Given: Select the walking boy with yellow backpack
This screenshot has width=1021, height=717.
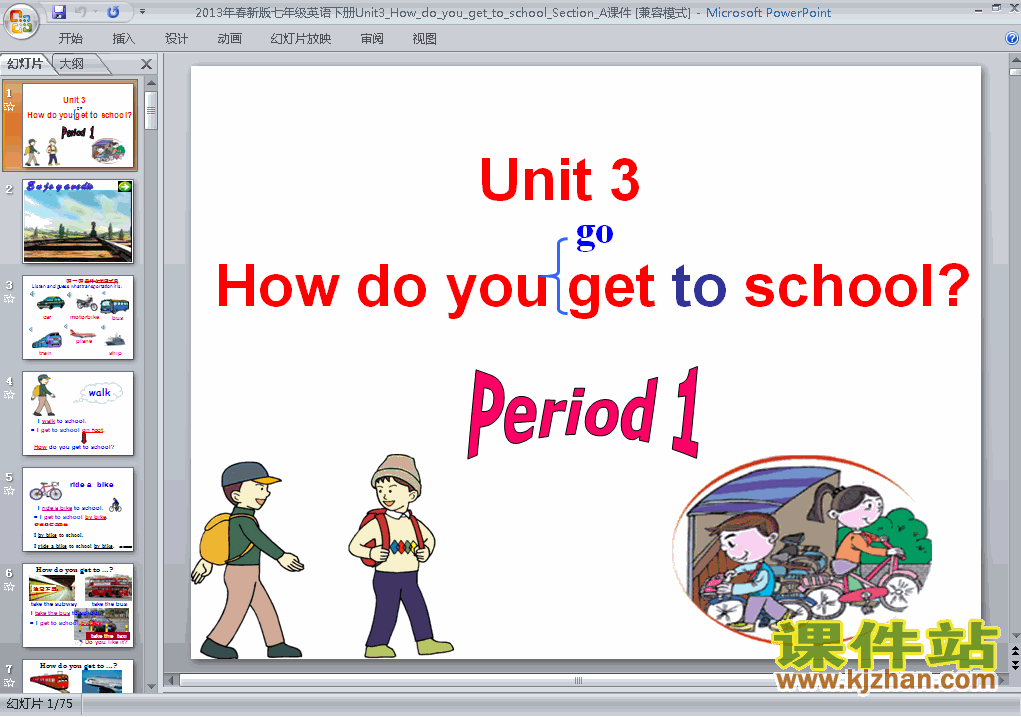Looking at the screenshot, I should 246,560.
